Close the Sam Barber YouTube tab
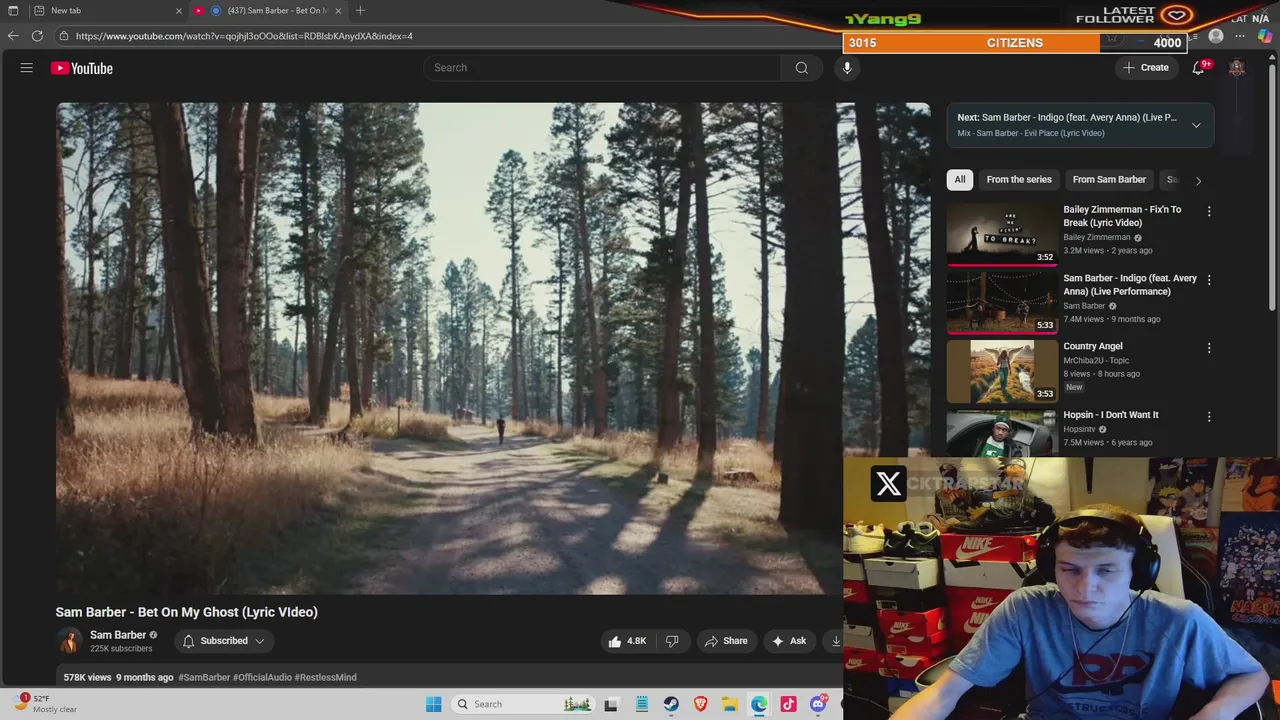 tap(338, 10)
